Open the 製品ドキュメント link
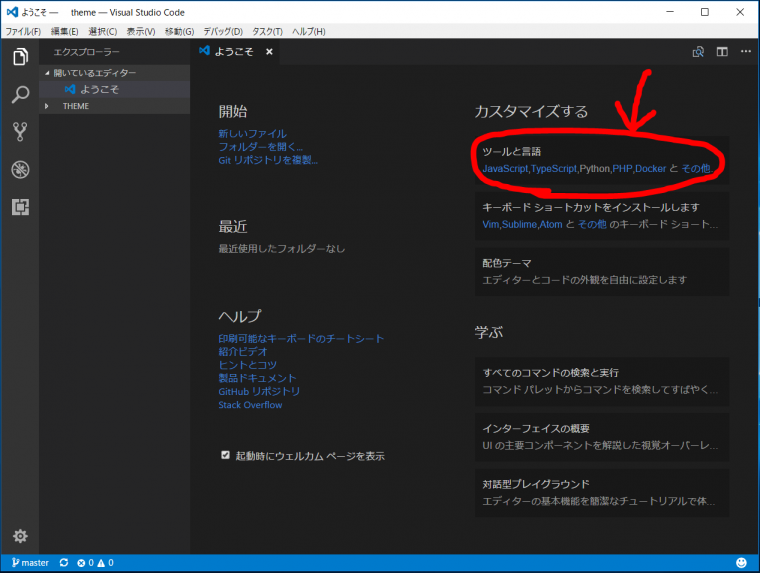The image size is (760, 573). (257, 378)
